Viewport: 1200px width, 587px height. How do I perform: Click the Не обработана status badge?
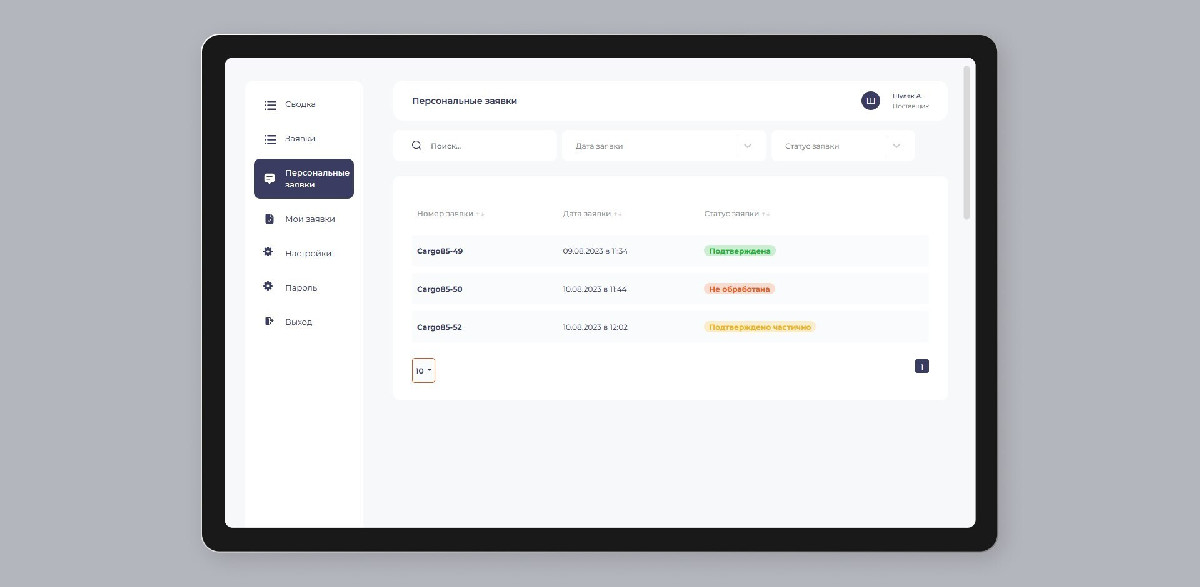740,289
